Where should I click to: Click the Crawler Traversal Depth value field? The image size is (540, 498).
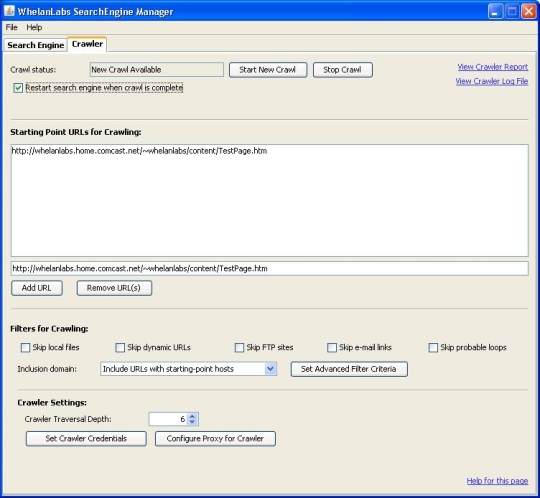tap(168, 419)
